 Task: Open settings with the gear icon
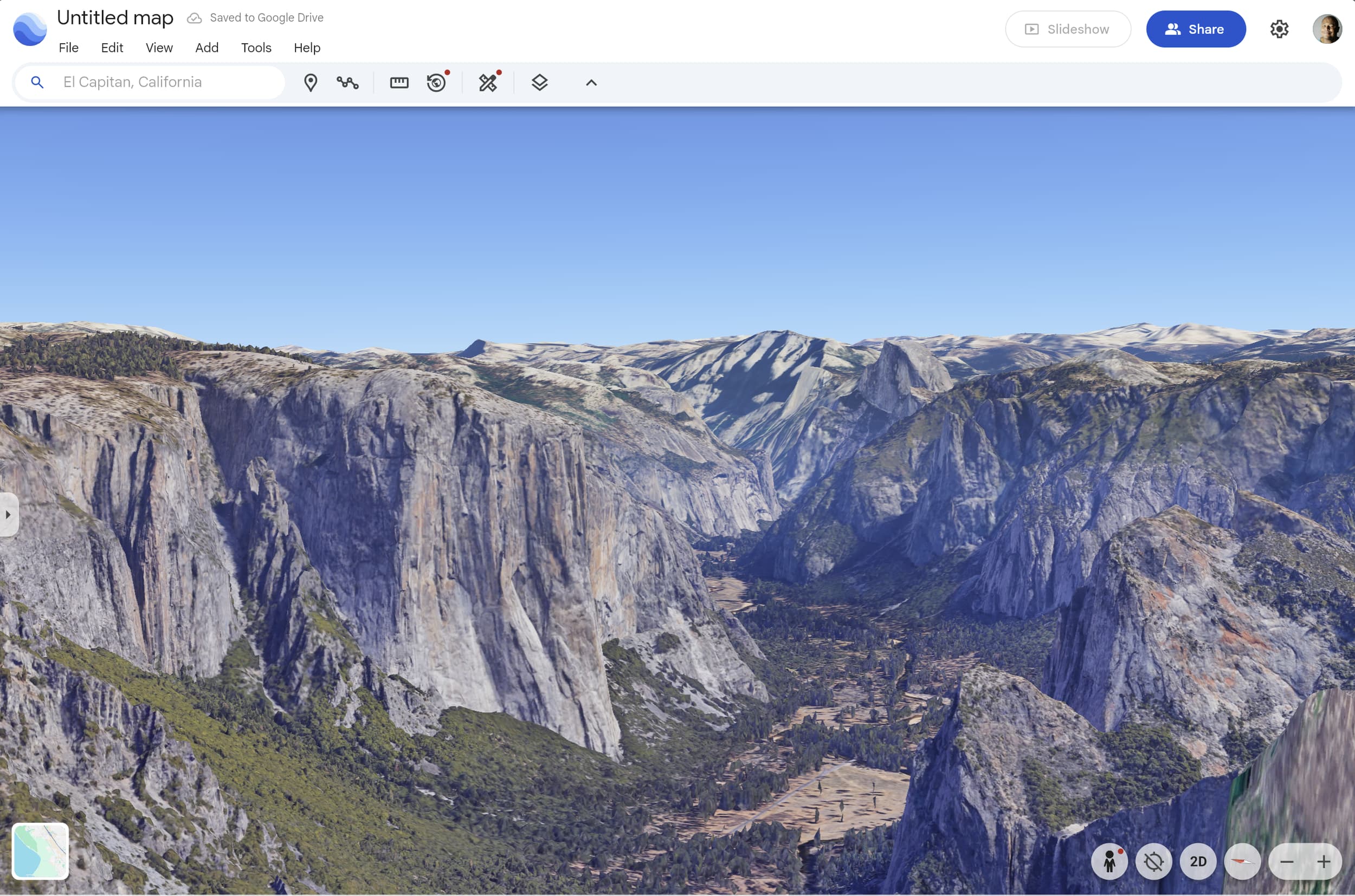pos(1279,29)
